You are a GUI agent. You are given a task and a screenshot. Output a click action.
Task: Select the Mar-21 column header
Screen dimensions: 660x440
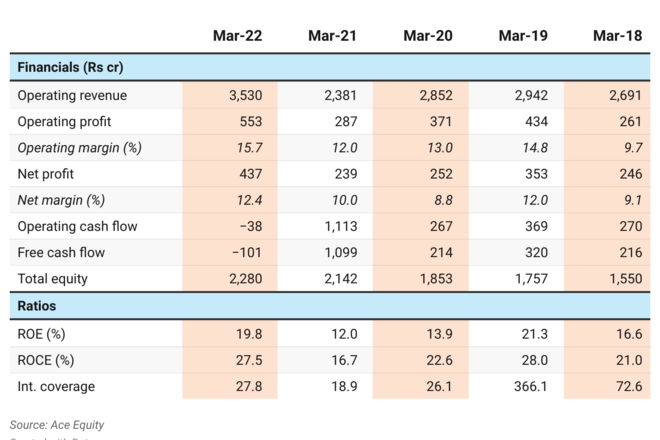pyautogui.click(x=333, y=37)
